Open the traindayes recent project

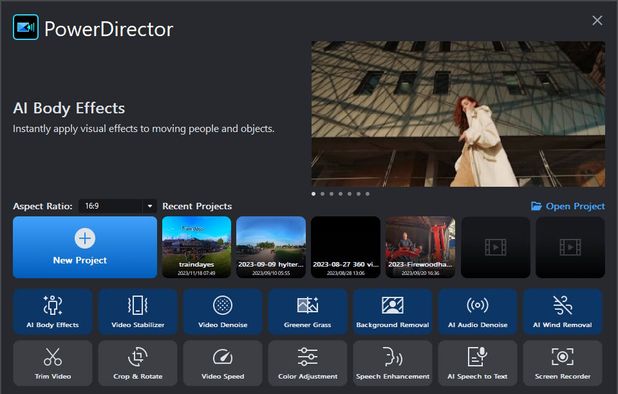(196, 247)
